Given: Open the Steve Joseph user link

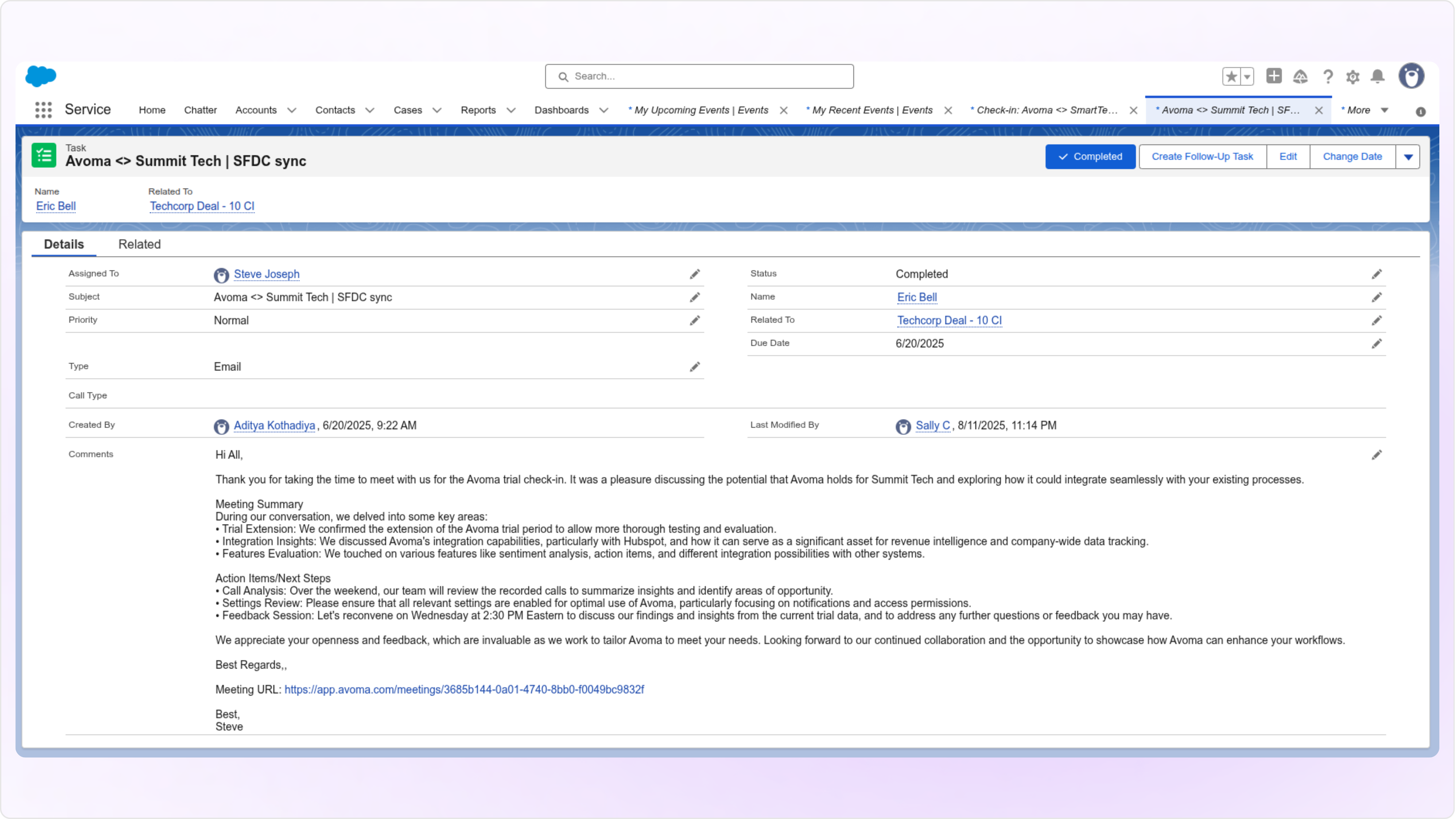Looking at the screenshot, I should click(267, 274).
